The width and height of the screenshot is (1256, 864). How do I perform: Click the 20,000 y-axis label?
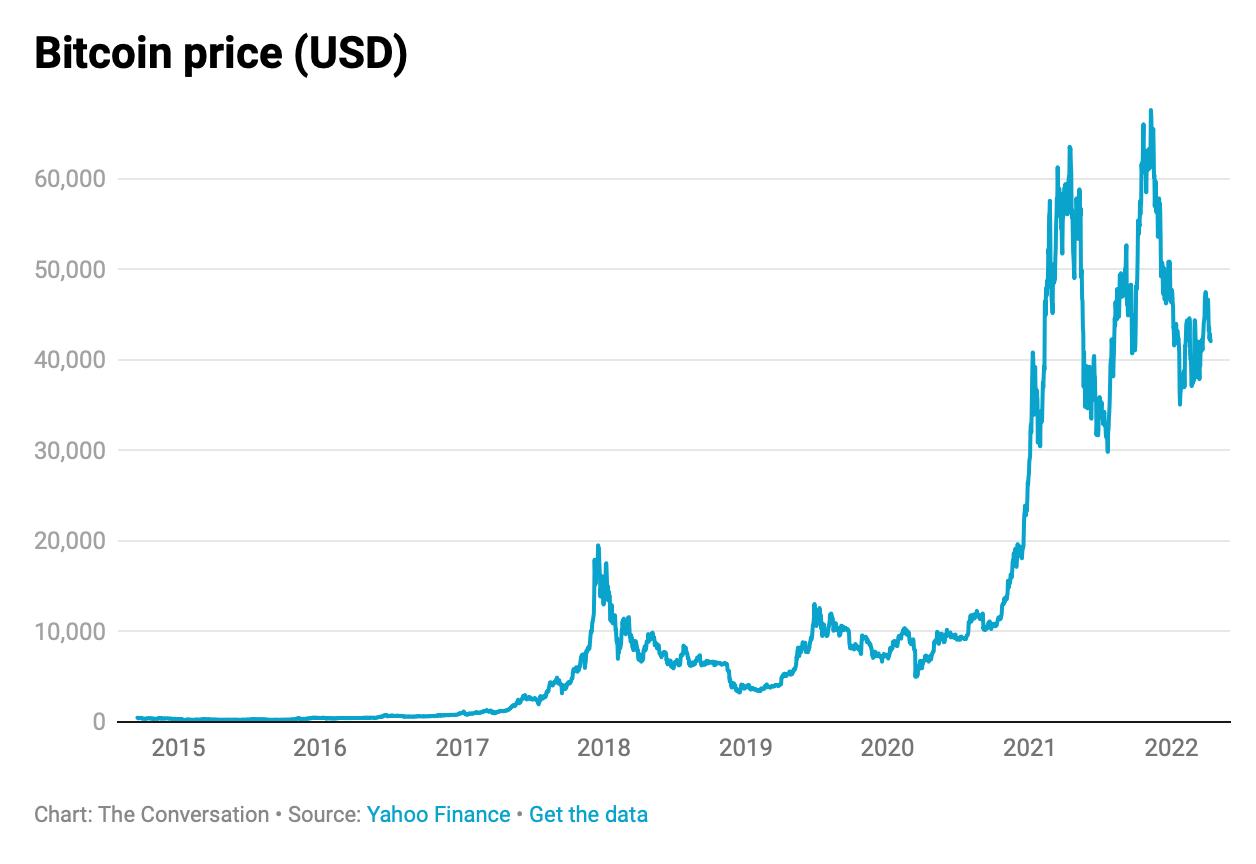[69, 541]
